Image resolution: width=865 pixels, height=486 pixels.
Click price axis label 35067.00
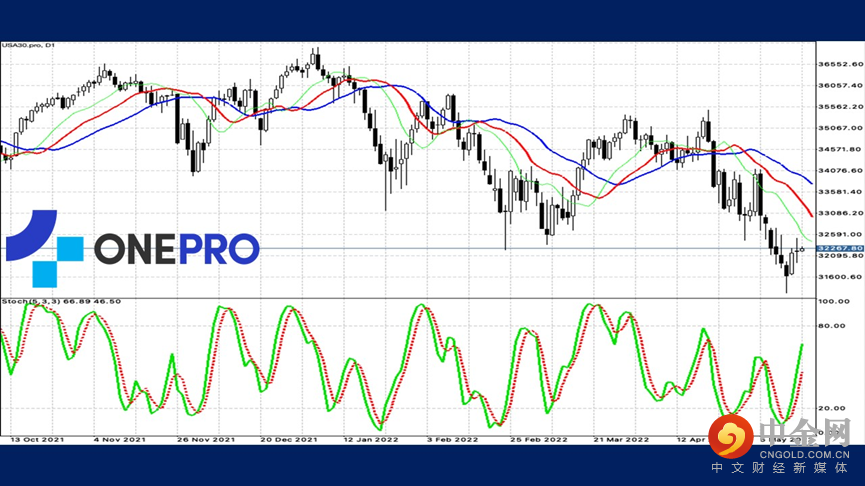click(840, 128)
